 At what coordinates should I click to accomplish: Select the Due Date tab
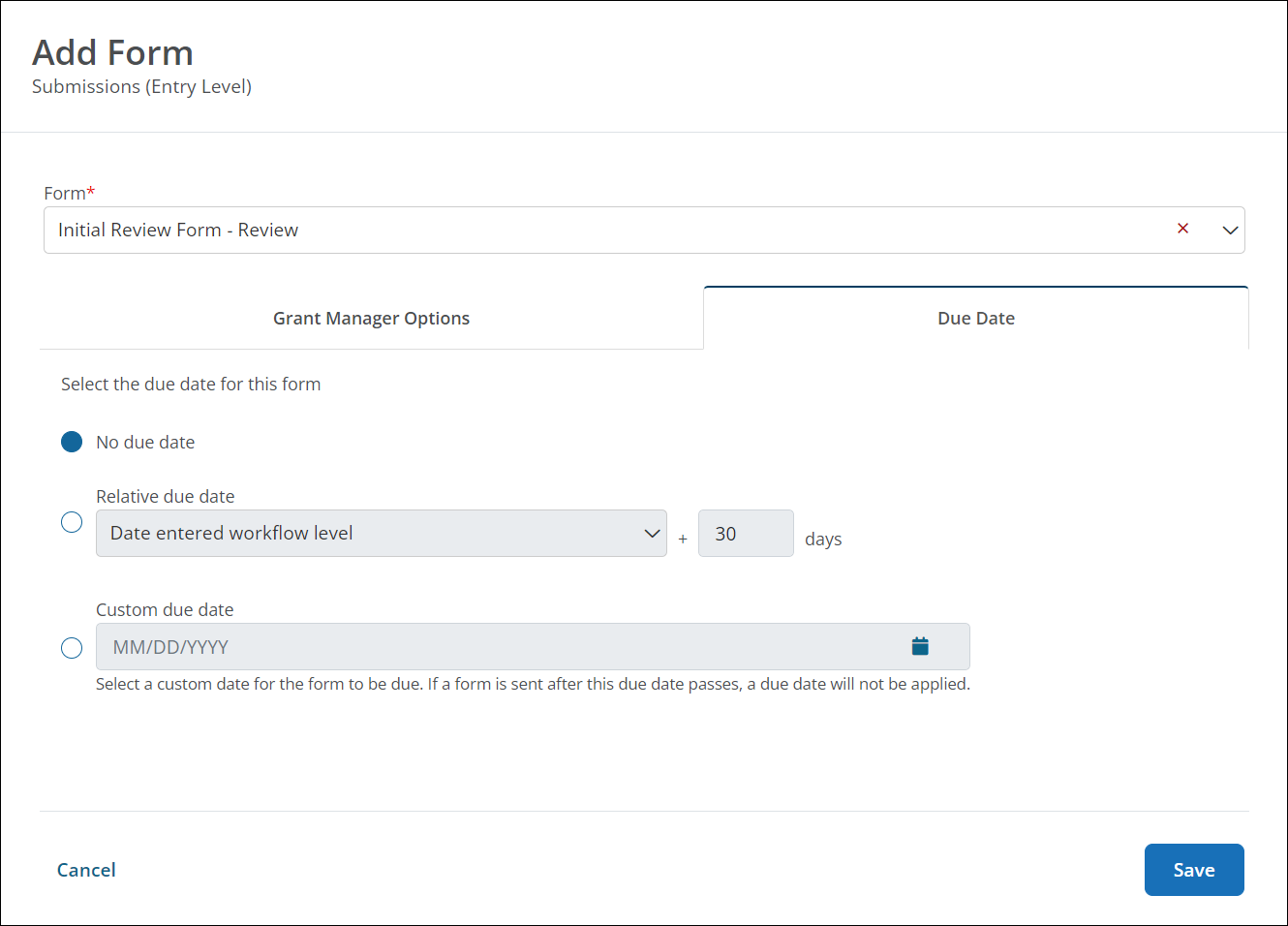975,319
